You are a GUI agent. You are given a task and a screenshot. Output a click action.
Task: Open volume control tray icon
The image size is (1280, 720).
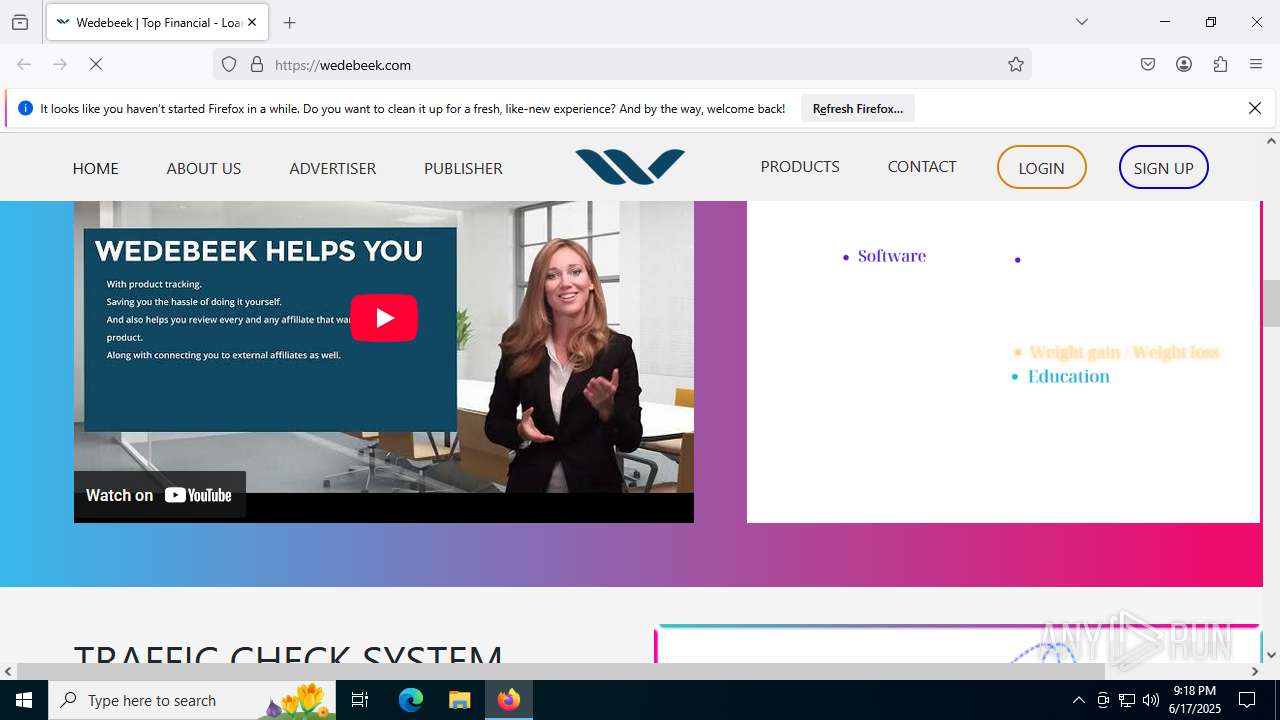[x=1151, y=700]
